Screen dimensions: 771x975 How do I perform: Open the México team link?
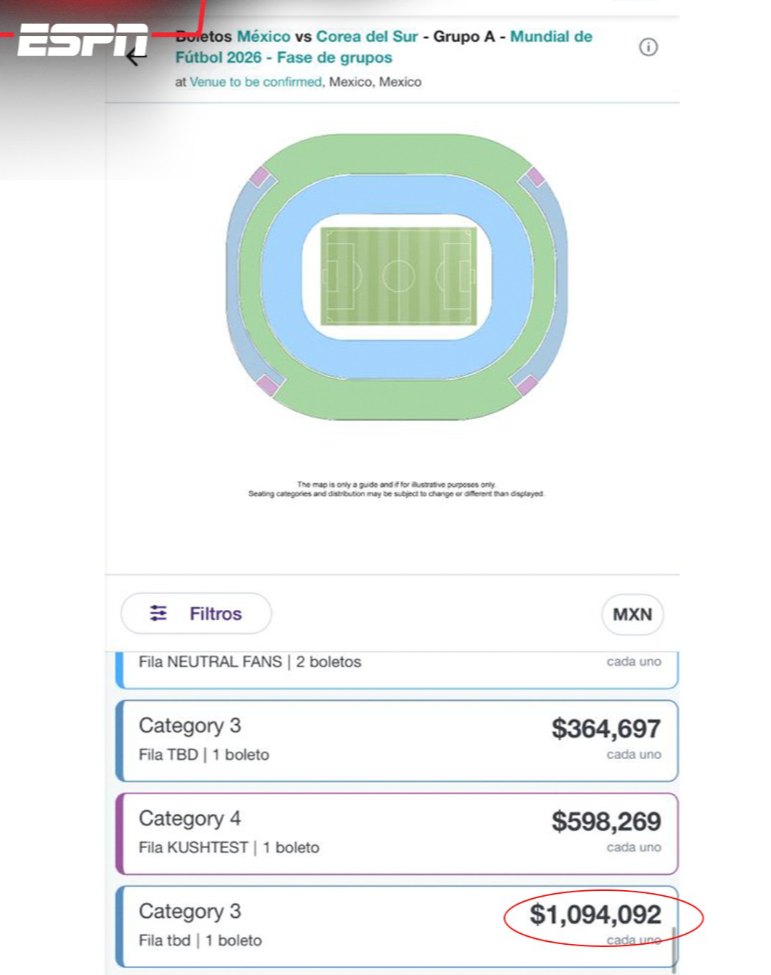click(263, 37)
